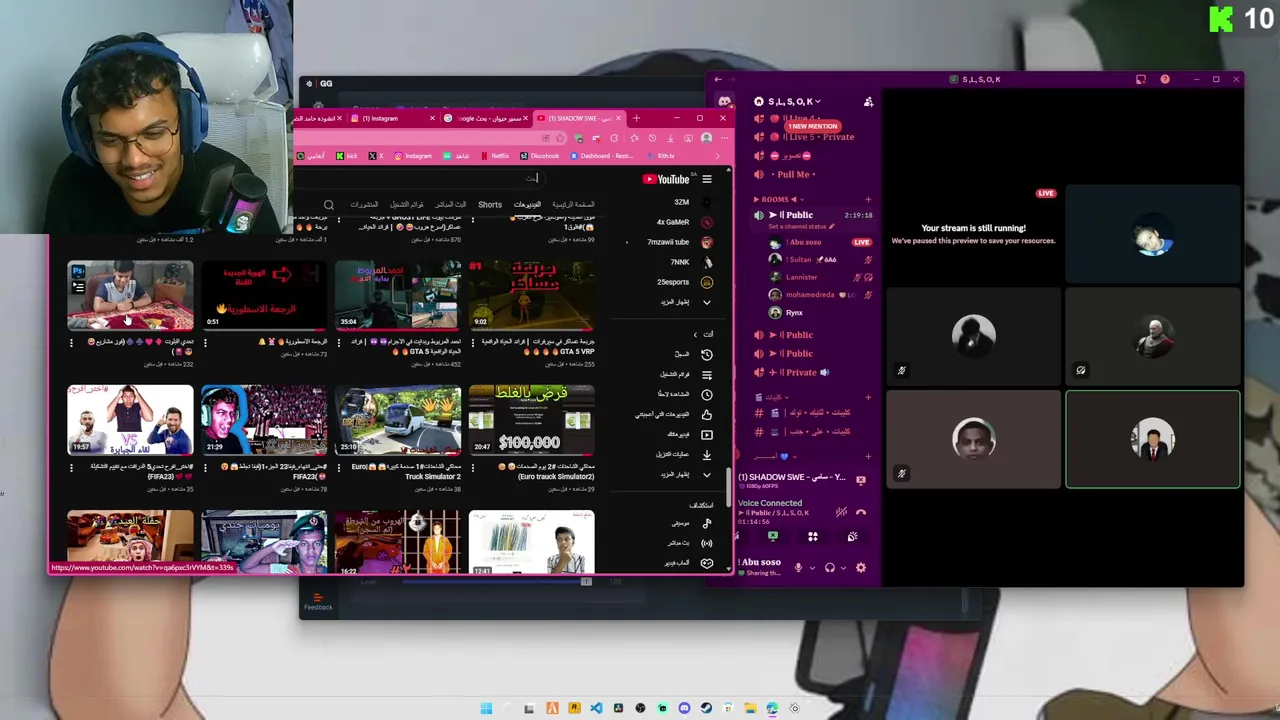This screenshot has height=720, width=1280.
Task: Open the 35:04 GTA video thumbnail
Action: pyautogui.click(x=397, y=296)
